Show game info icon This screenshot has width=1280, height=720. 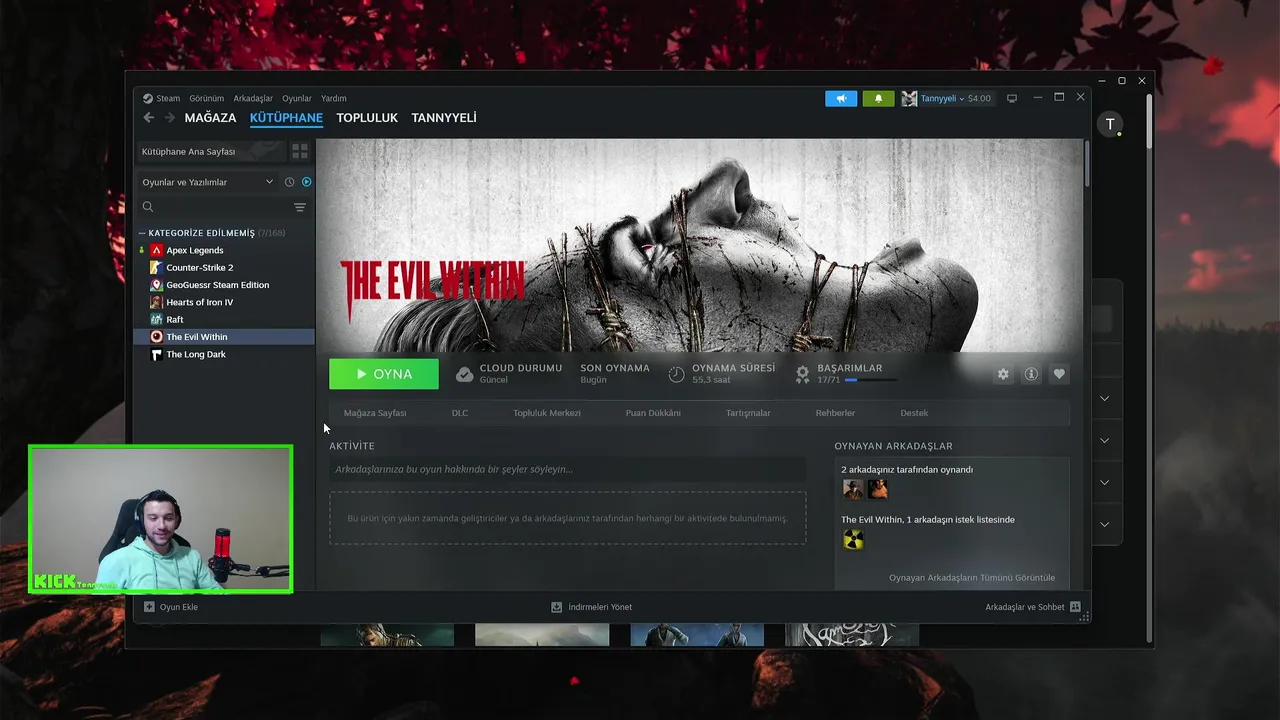pyautogui.click(x=1031, y=374)
